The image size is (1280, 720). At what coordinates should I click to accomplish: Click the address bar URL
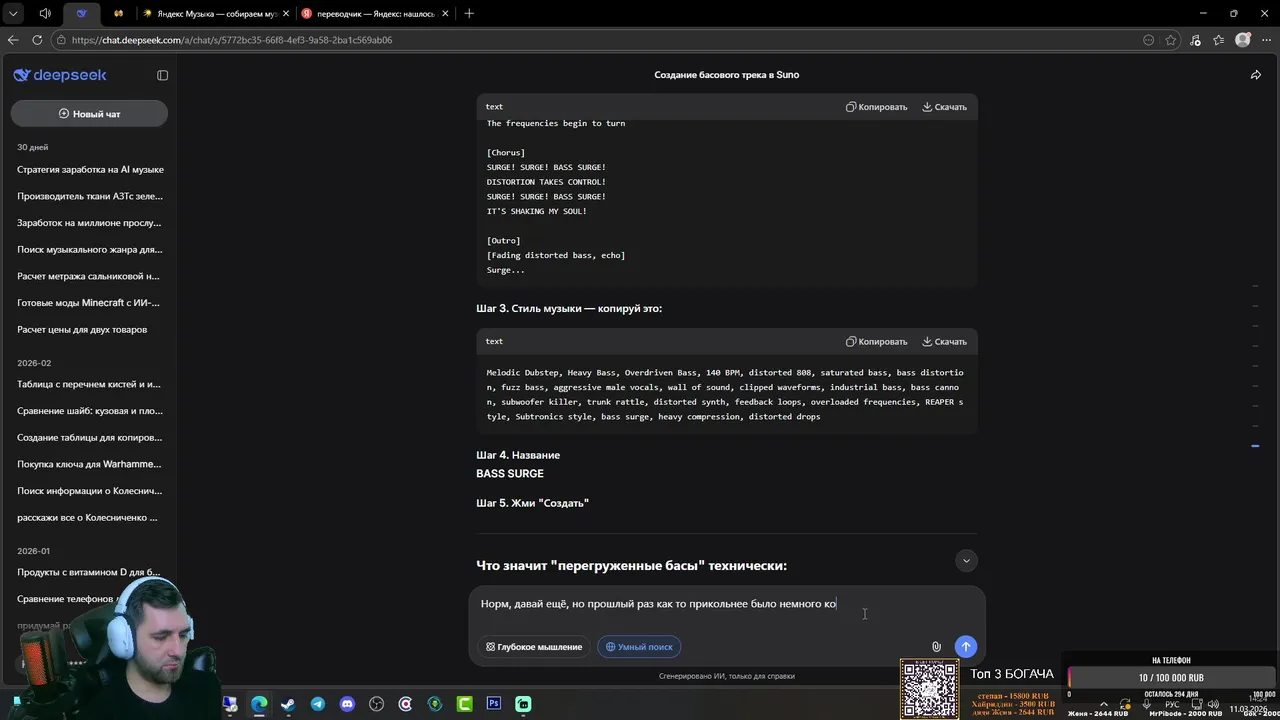[232, 40]
